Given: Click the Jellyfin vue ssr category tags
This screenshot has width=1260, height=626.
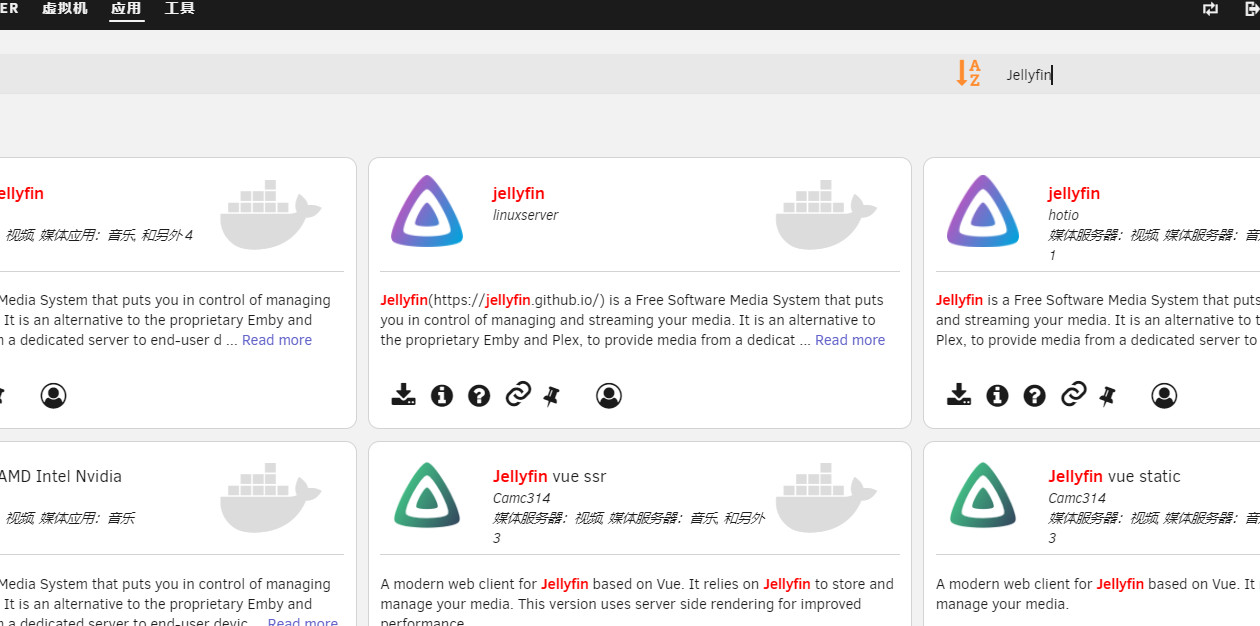Looking at the screenshot, I should click(x=629, y=528).
